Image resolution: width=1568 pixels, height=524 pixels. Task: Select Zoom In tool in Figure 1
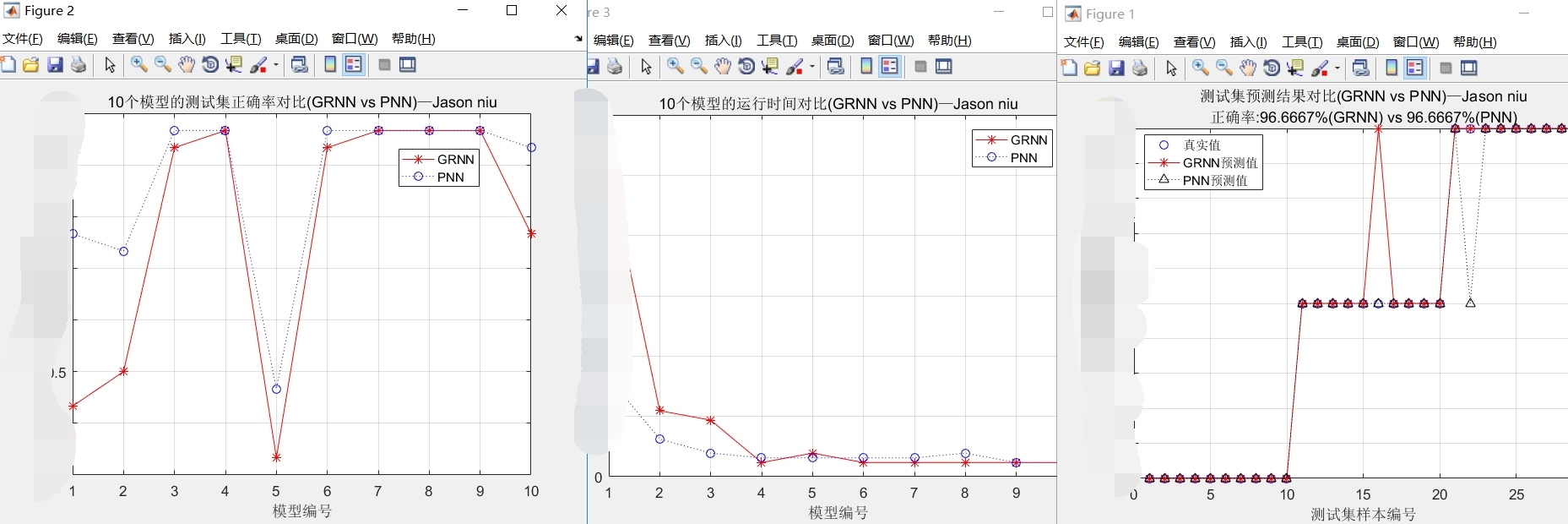(x=1201, y=68)
